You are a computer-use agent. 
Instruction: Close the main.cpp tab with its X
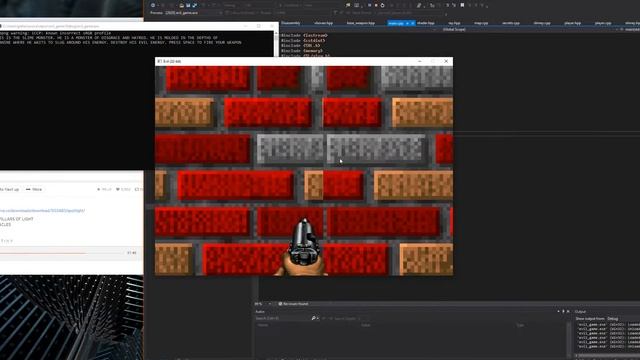(x=412, y=23)
